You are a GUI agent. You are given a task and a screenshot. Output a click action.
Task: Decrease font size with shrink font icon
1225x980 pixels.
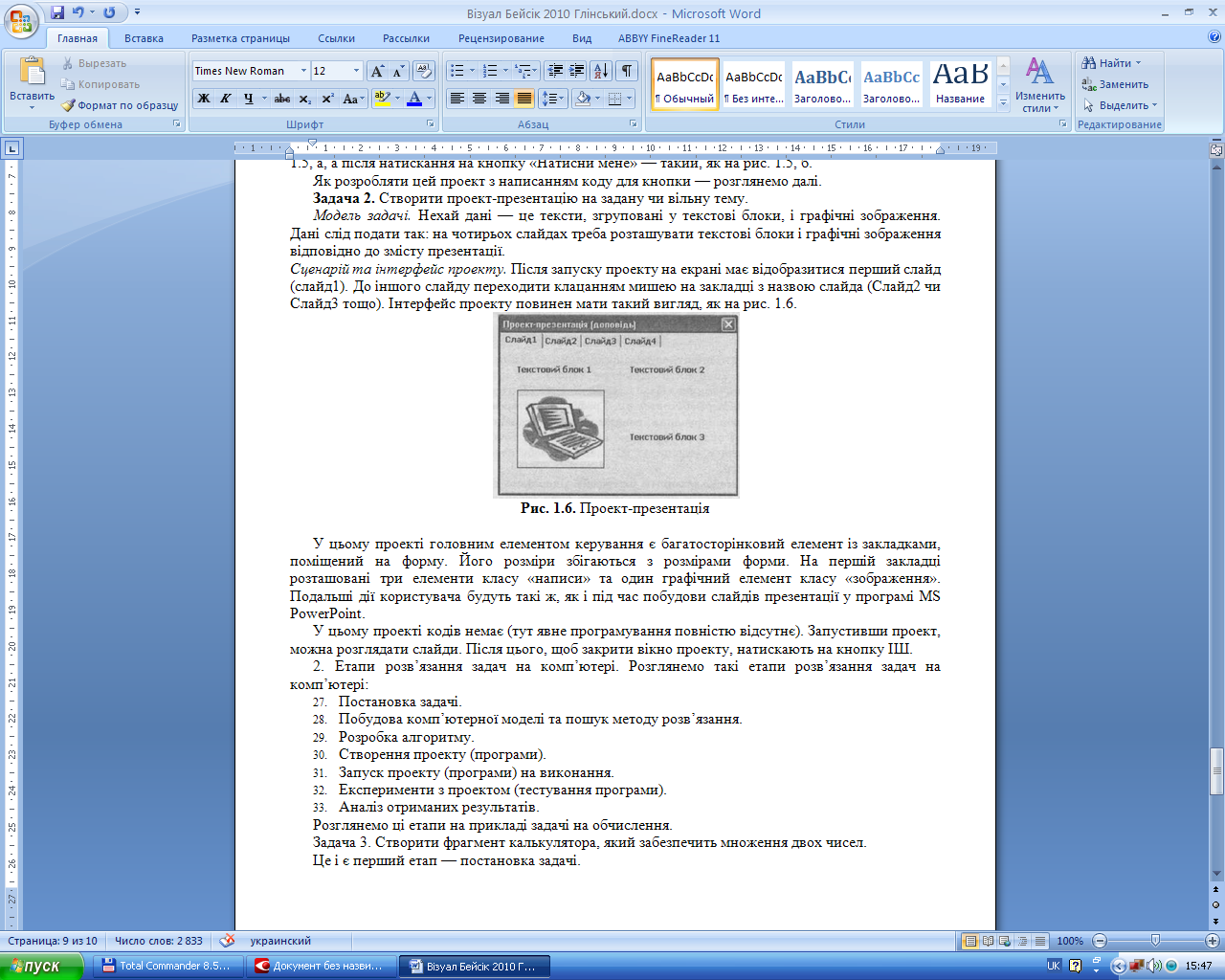[x=398, y=71]
